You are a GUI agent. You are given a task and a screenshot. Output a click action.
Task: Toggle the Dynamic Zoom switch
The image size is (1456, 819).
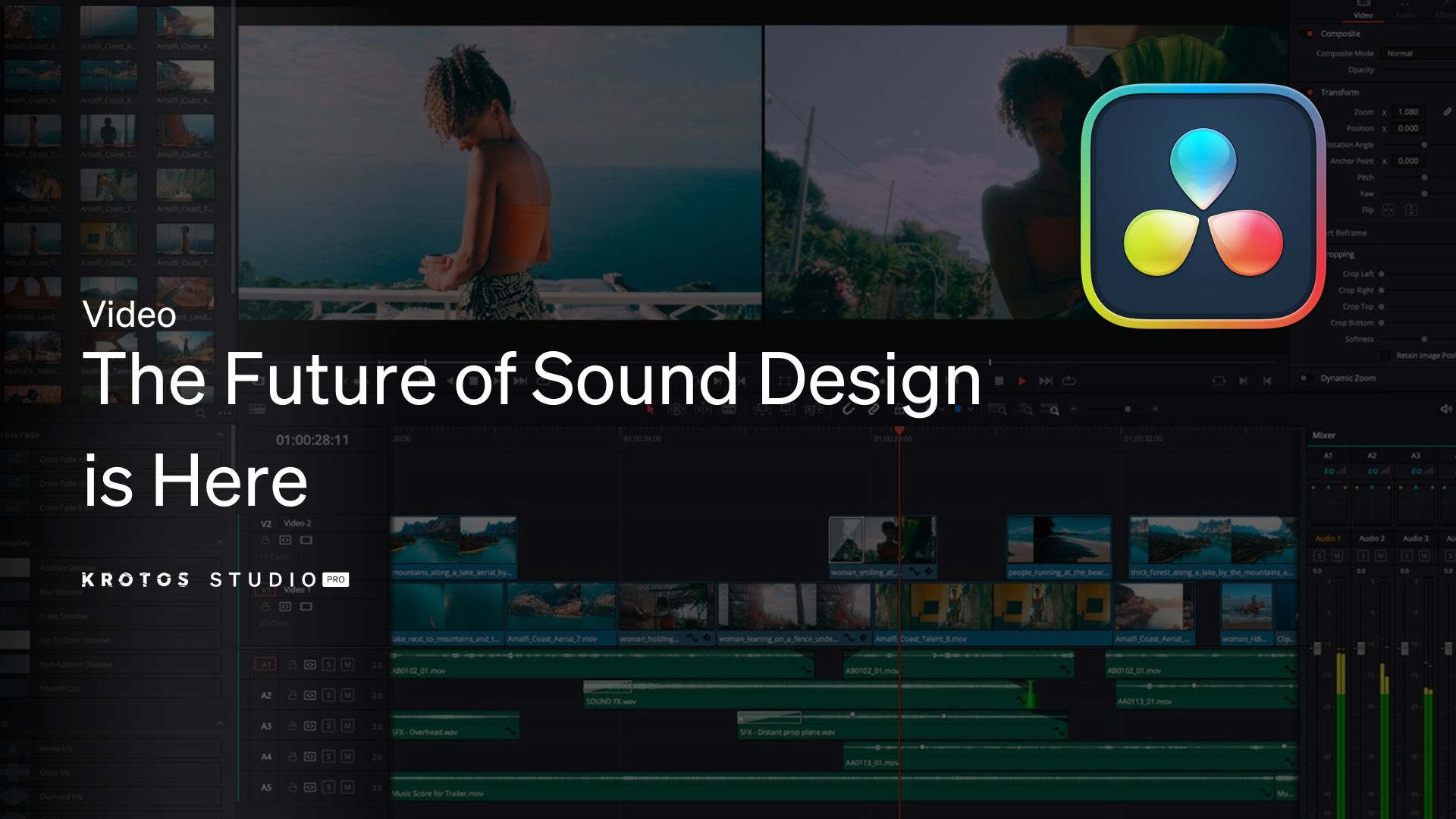1305,378
